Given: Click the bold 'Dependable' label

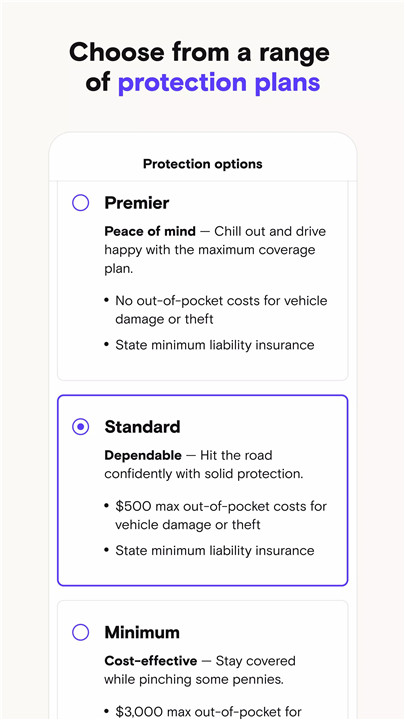Looking at the screenshot, I should (143, 456).
